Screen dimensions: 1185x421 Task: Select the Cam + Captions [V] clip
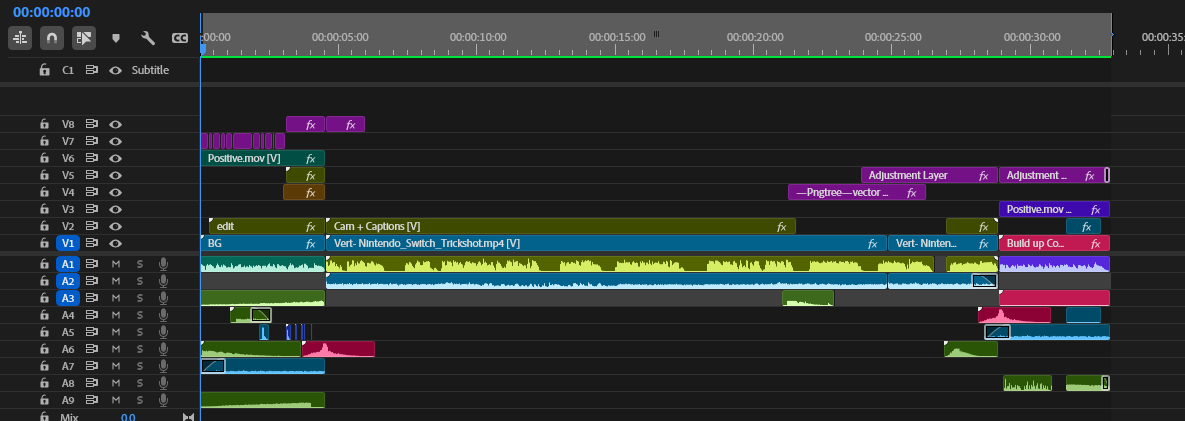tap(561, 226)
